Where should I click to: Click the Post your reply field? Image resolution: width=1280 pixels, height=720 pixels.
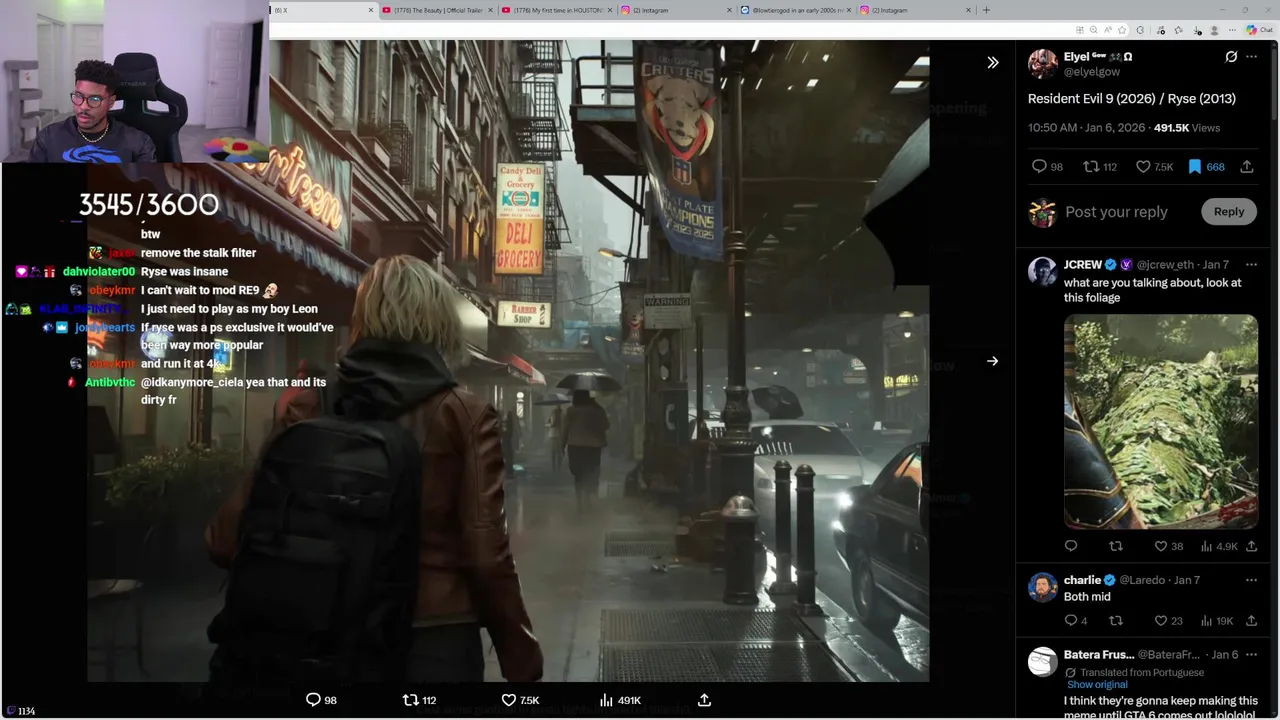pos(1116,212)
